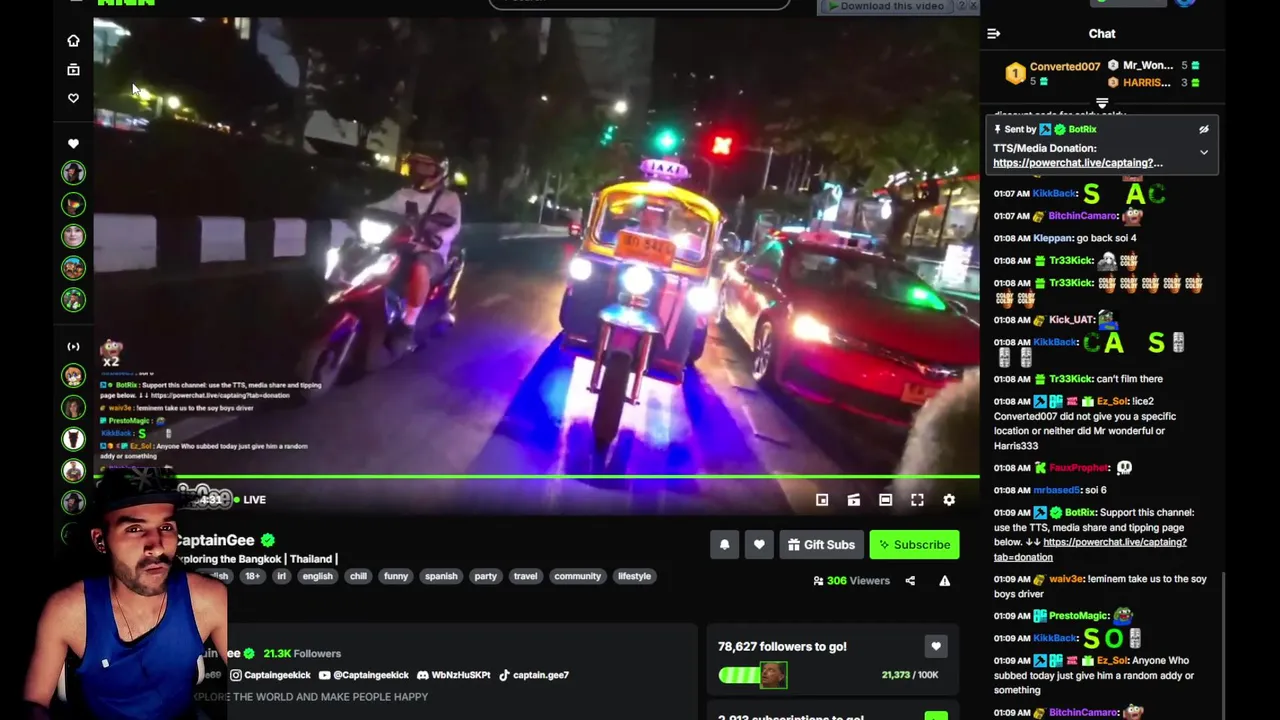Open the Browse icon in sidebar
The height and width of the screenshot is (720, 1280).
73,69
